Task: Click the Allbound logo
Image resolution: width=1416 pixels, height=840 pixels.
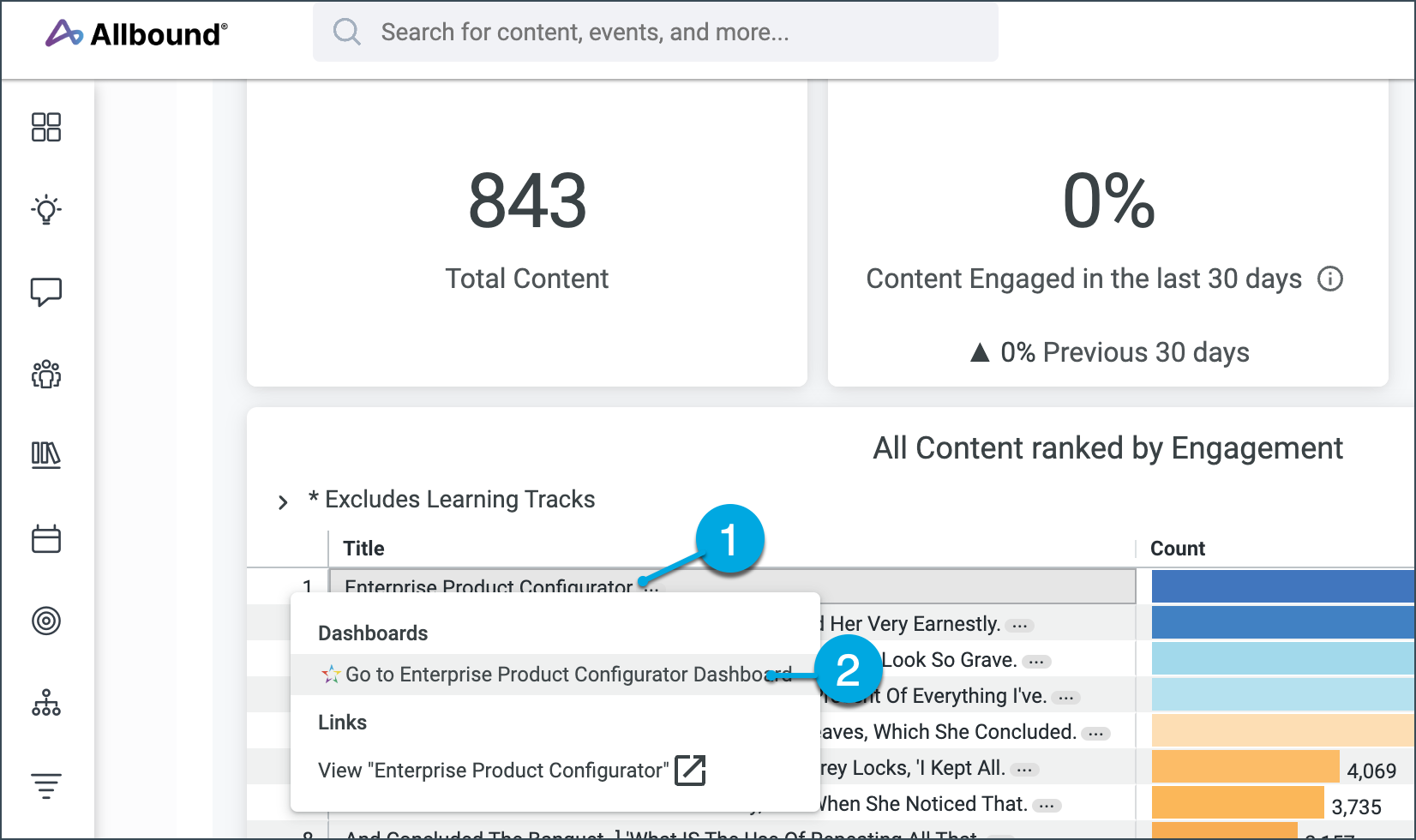Action: coord(137,33)
